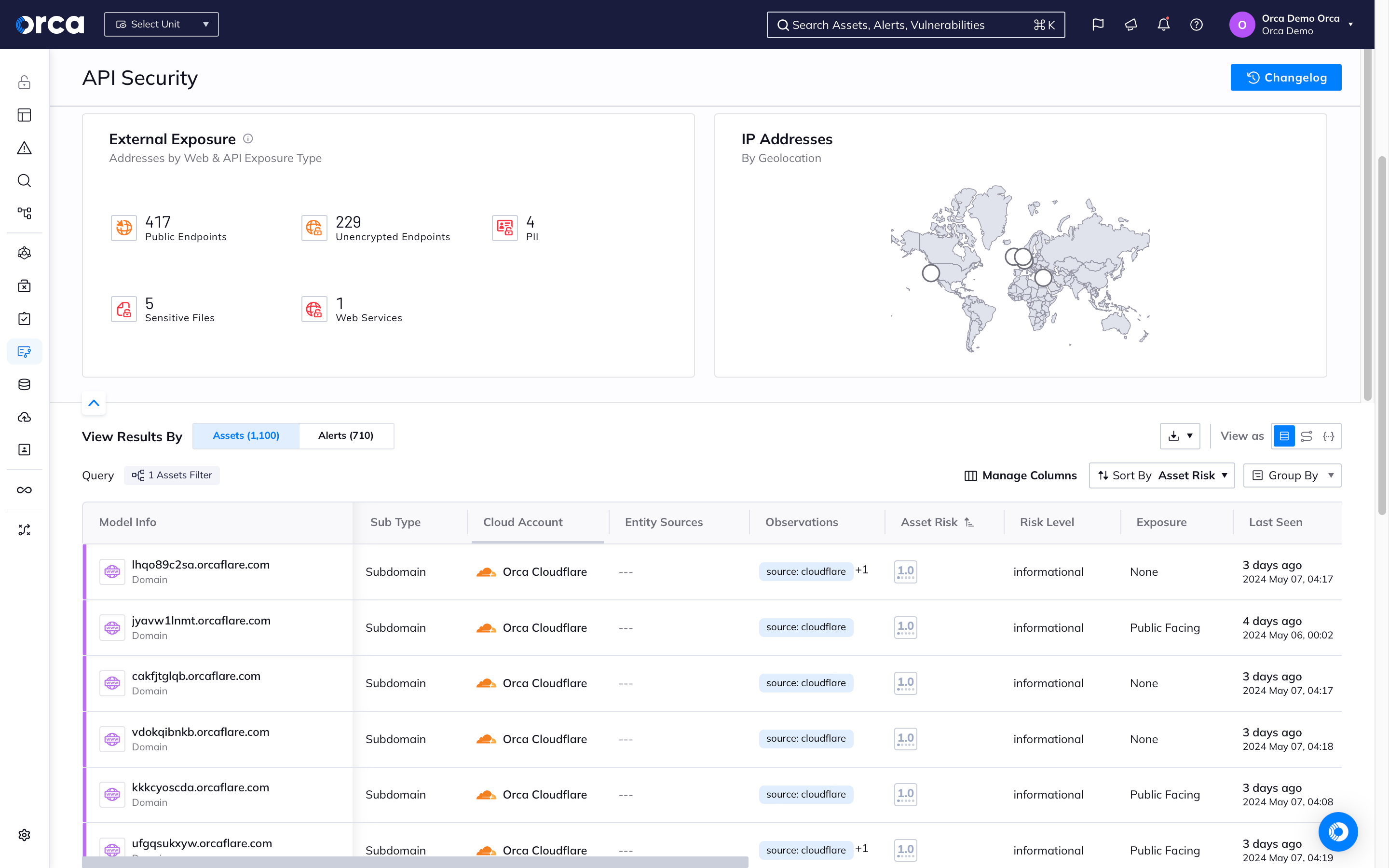Screen dimensions: 1389x868
Task: Click the PII card icon
Action: coord(504,228)
